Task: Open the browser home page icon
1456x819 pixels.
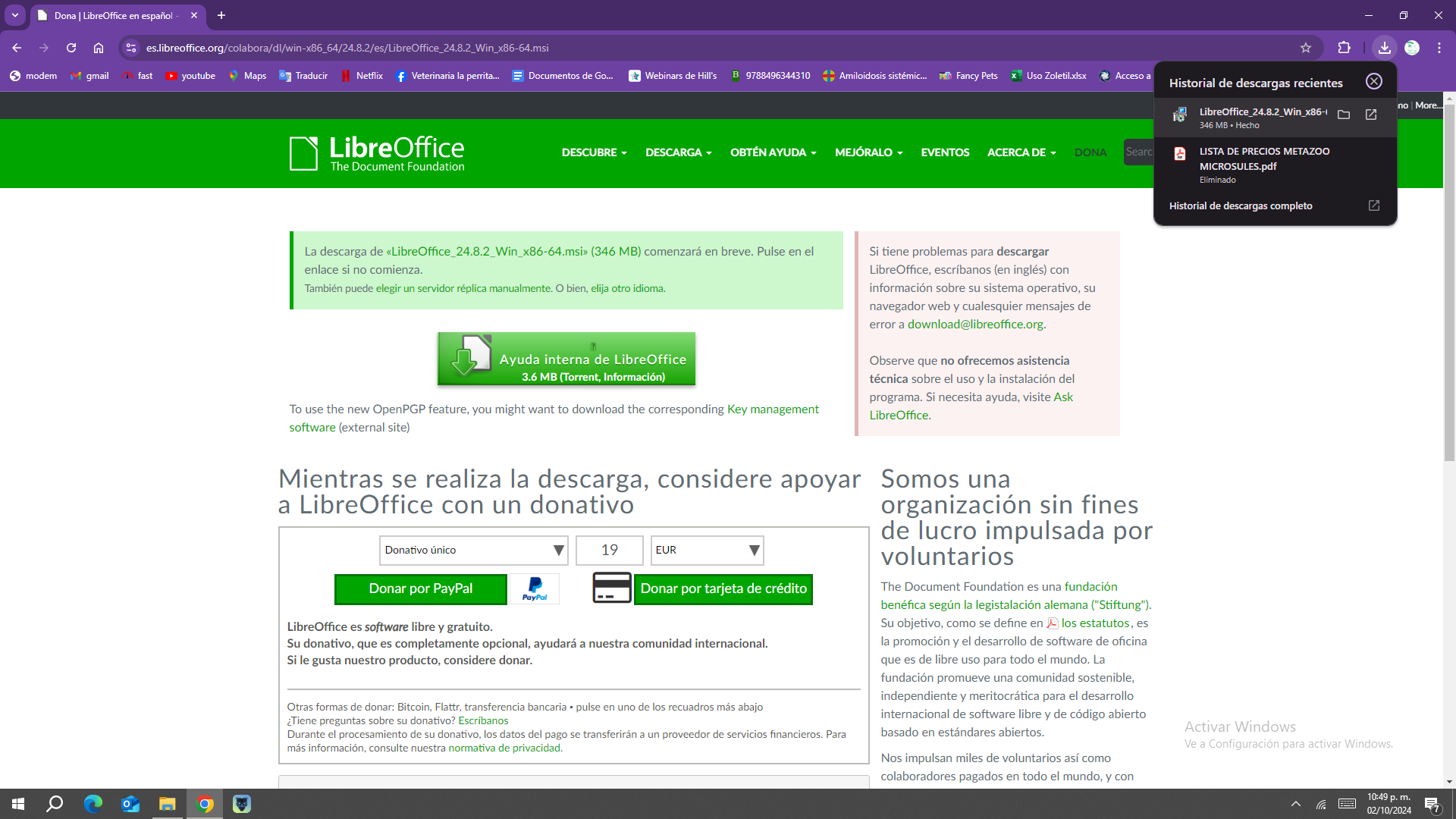Action: click(99, 48)
